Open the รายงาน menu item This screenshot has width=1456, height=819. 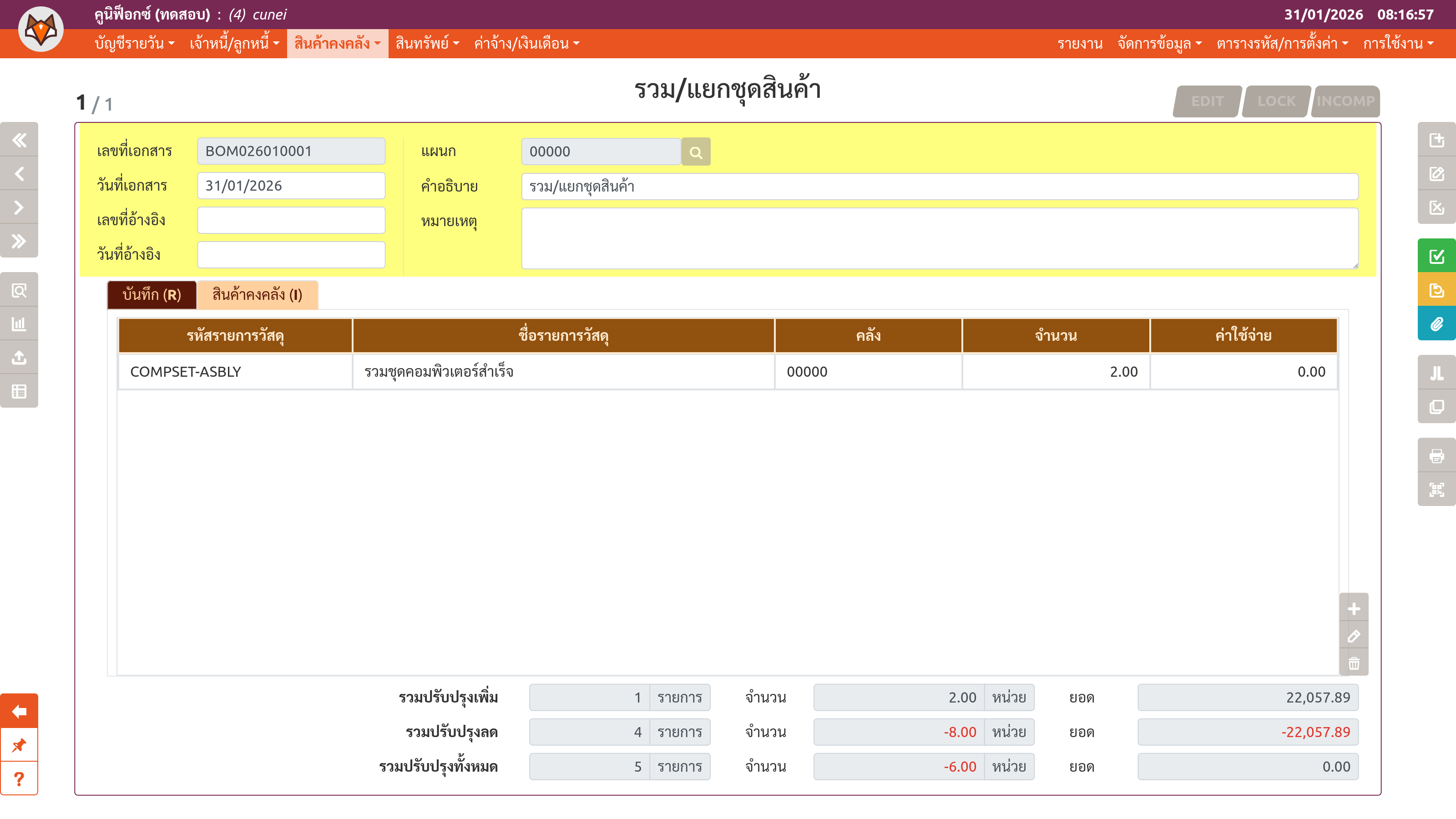[1080, 44]
